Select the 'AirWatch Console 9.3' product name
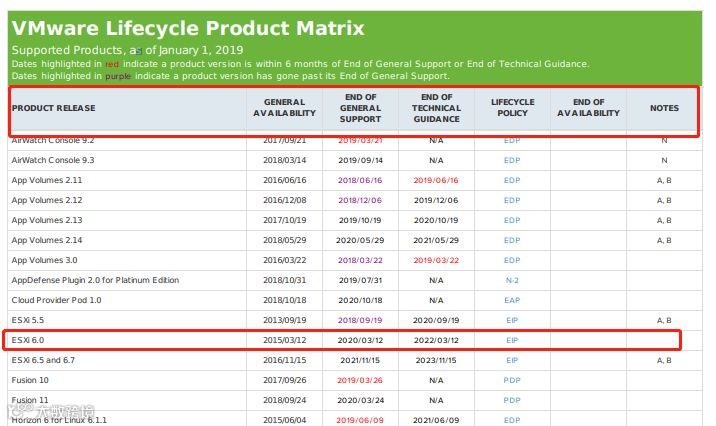Screen dimensions: 716x426 coord(53,160)
